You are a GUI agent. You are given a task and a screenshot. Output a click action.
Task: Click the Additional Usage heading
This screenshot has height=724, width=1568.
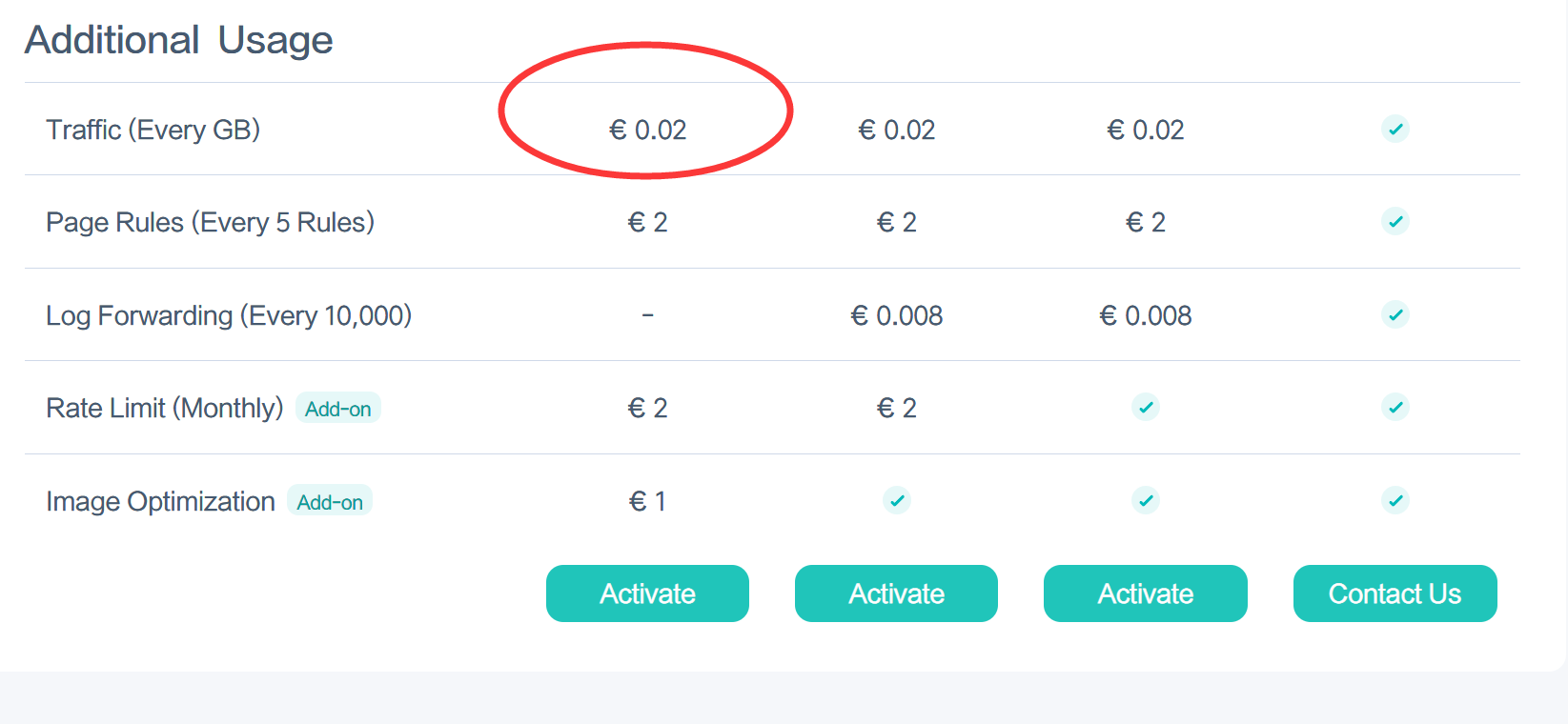pos(179,40)
